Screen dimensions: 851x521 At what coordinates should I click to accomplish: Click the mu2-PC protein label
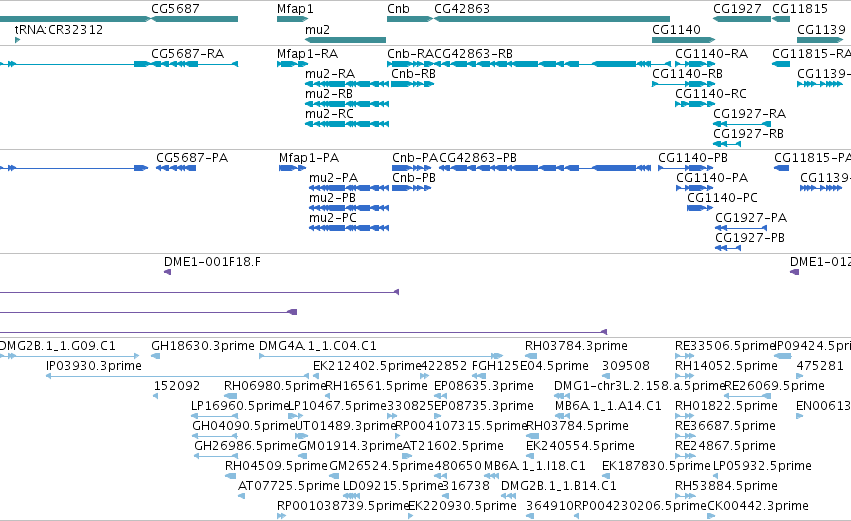coord(333,218)
